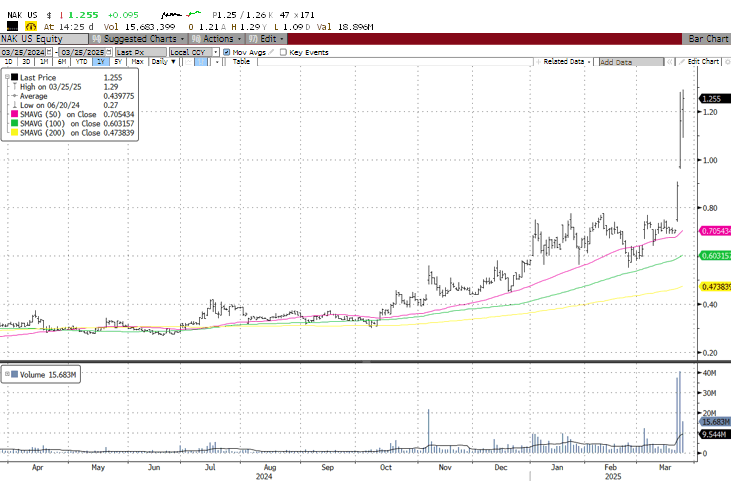Screen dimensions: 731x482
Task: Click the Edit Chart button
Action: pos(699,62)
